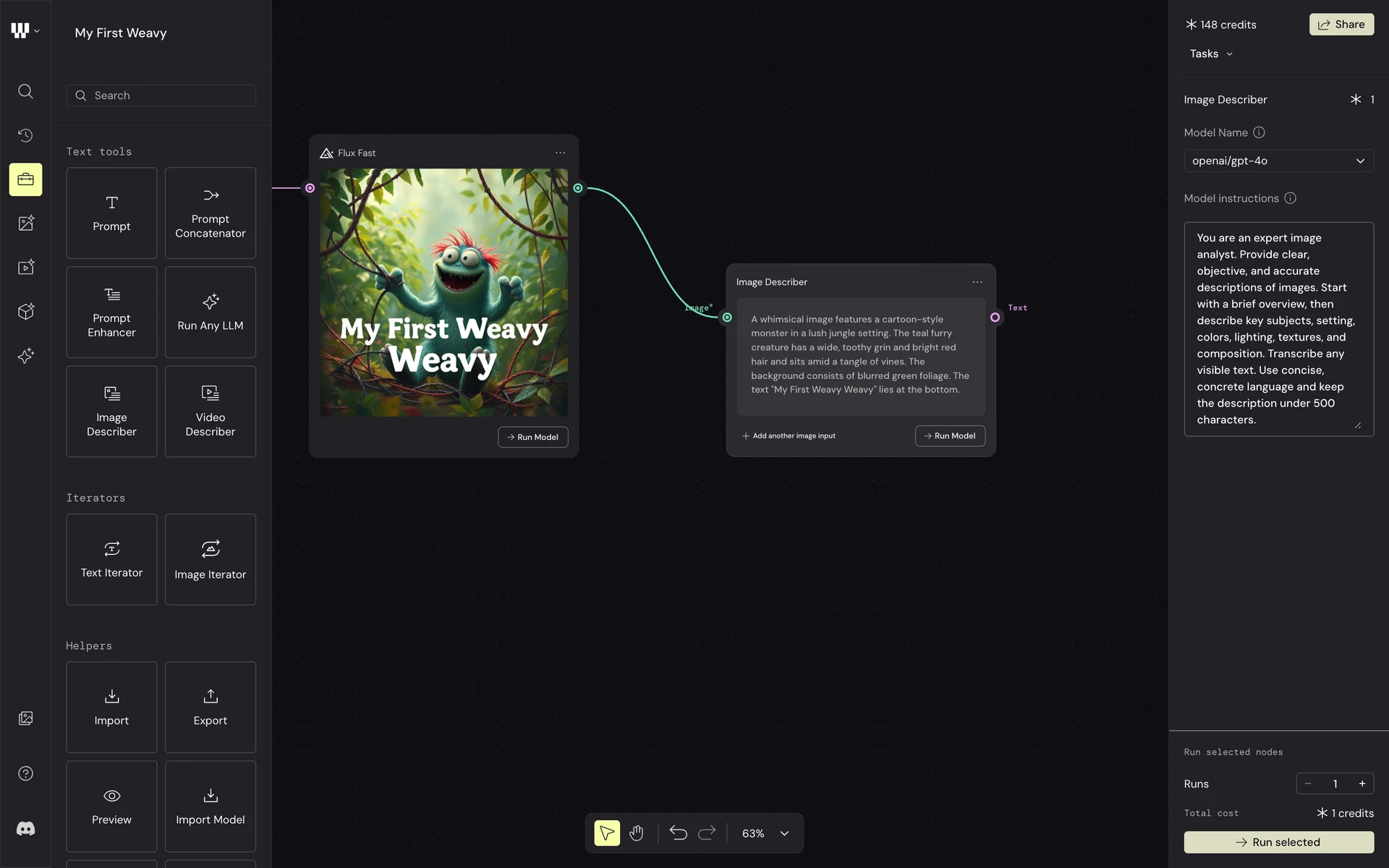Open the 3D models cube icon

coord(25,312)
